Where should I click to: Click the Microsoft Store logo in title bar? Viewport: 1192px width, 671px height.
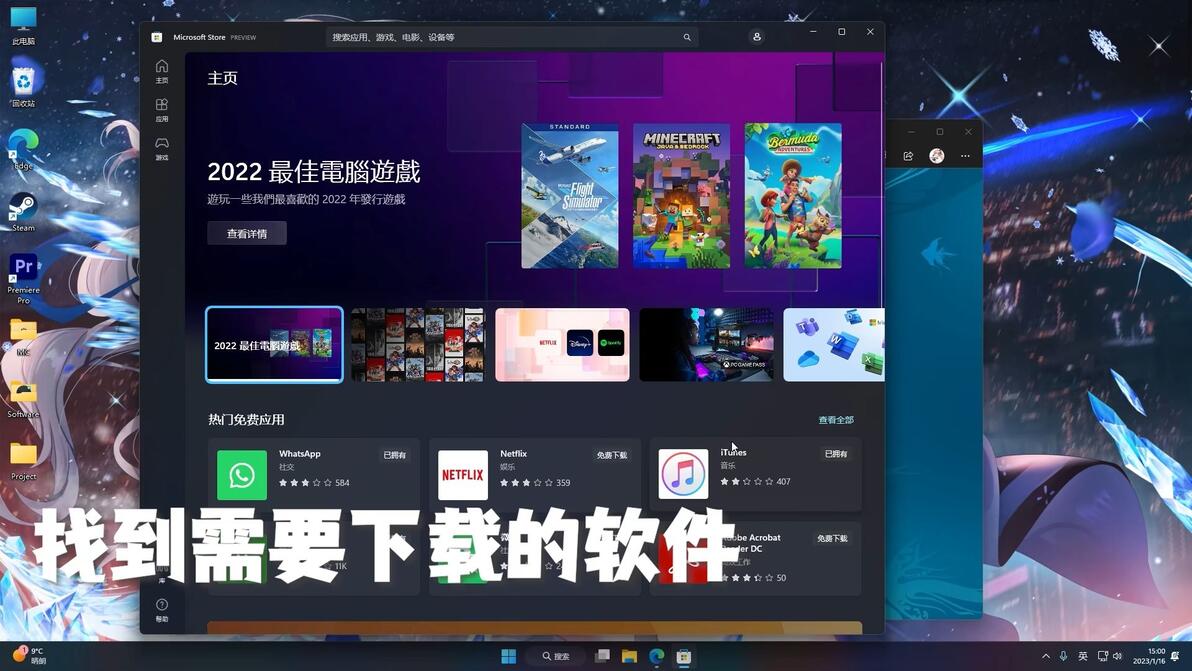(157, 37)
